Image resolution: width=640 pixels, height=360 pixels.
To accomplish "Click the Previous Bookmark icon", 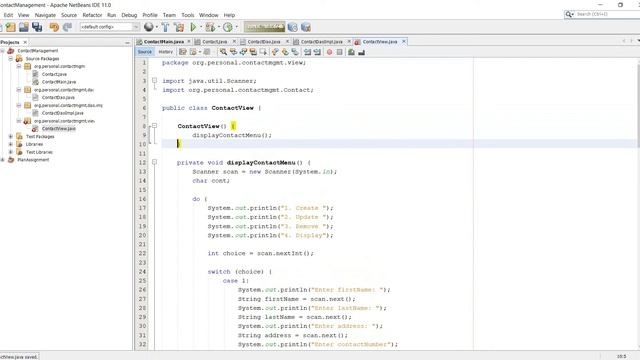I will point(275,52).
